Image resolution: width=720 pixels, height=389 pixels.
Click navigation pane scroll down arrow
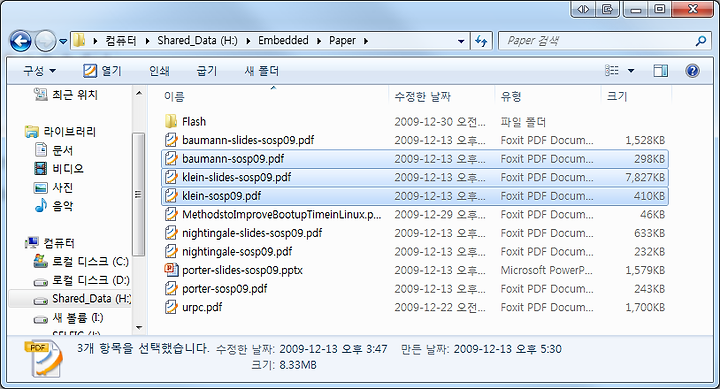pos(139,327)
